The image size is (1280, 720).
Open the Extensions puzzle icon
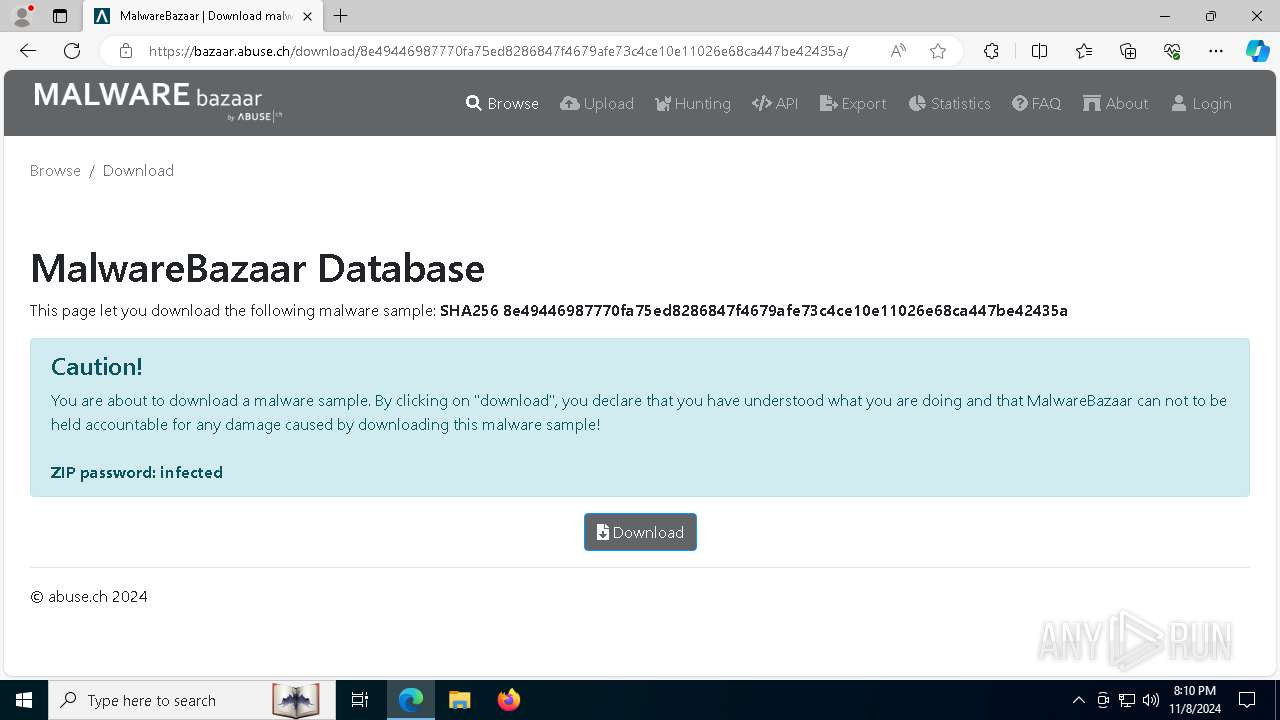coord(991,51)
